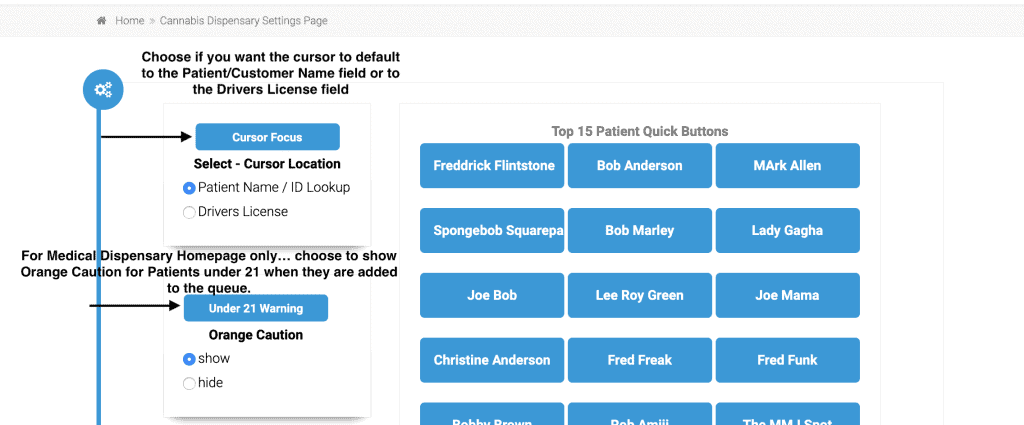Click the Lady Gagha patient button
Screen dimensions: 1024x425
coord(788,230)
